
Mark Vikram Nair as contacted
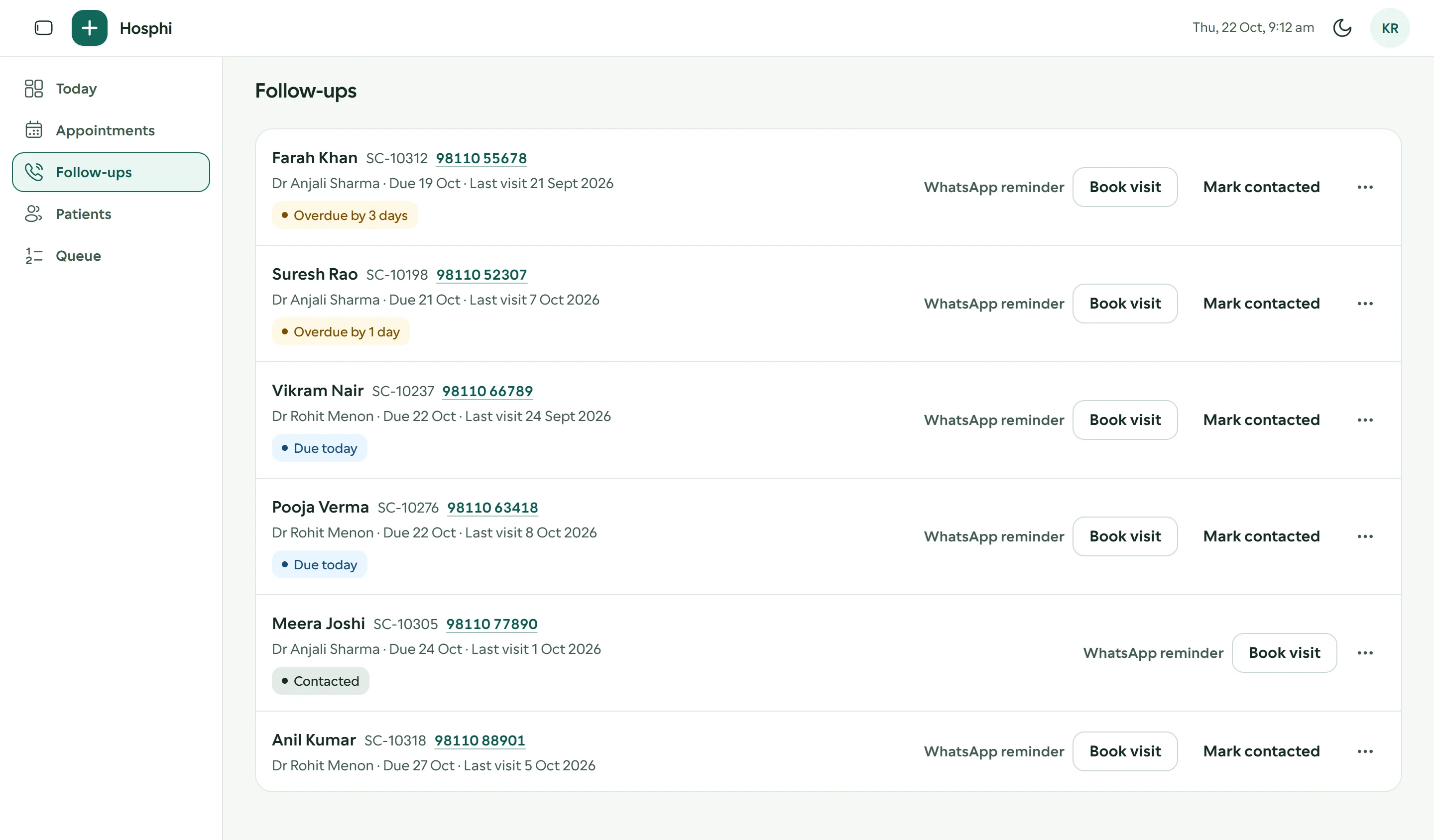pos(1261,420)
